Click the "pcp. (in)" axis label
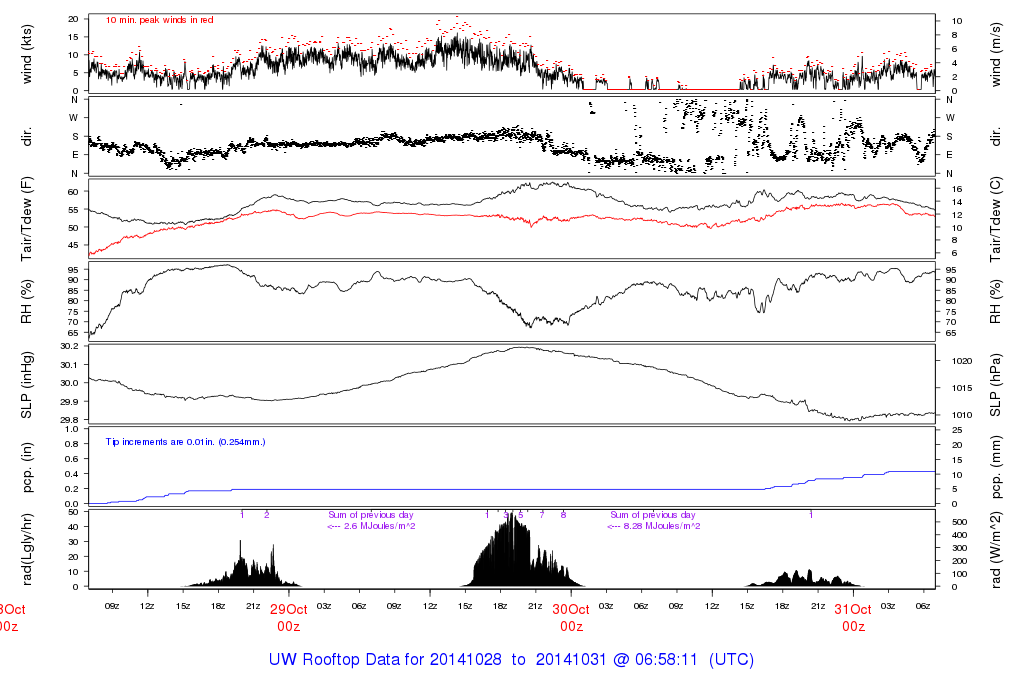 click(27, 467)
